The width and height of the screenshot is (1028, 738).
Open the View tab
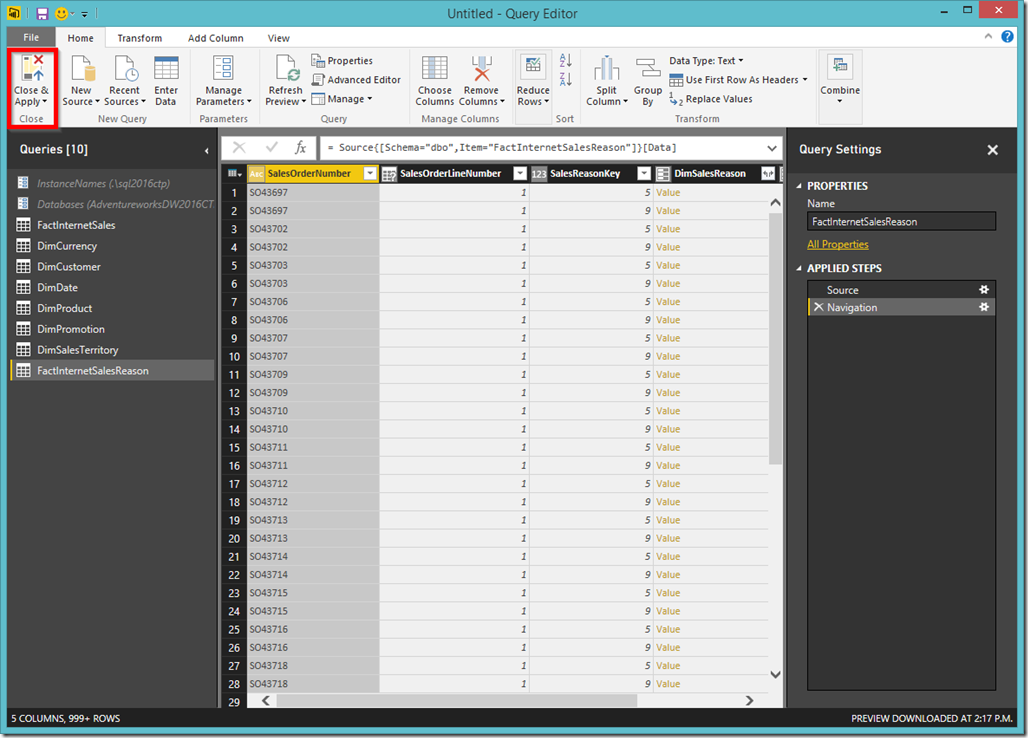coord(279,38)
